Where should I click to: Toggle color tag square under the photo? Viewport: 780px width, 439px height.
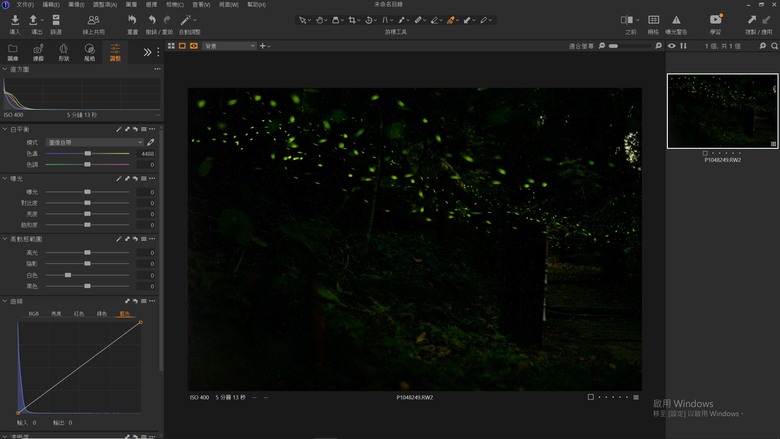[590, 397]
